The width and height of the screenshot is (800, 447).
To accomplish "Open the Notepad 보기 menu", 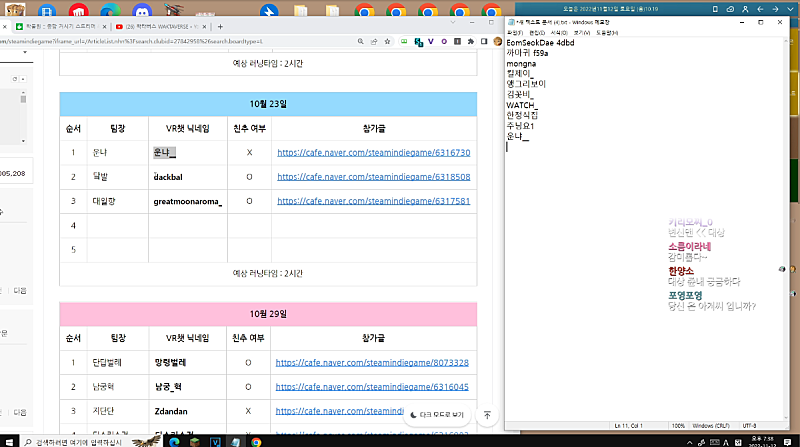I will (582, 33).
